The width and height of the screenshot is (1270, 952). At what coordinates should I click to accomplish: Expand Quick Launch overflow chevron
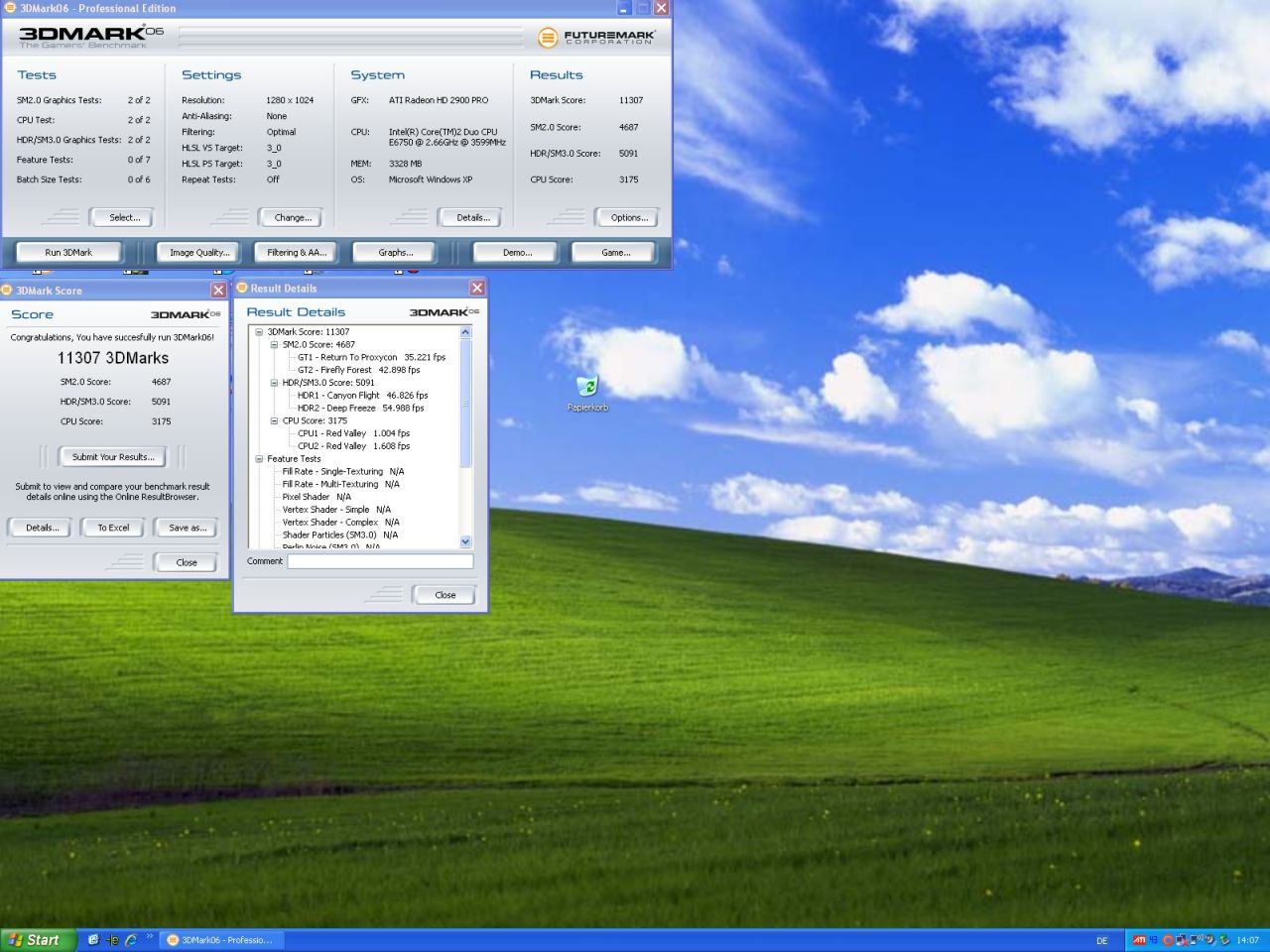click(x=150, y=936)
